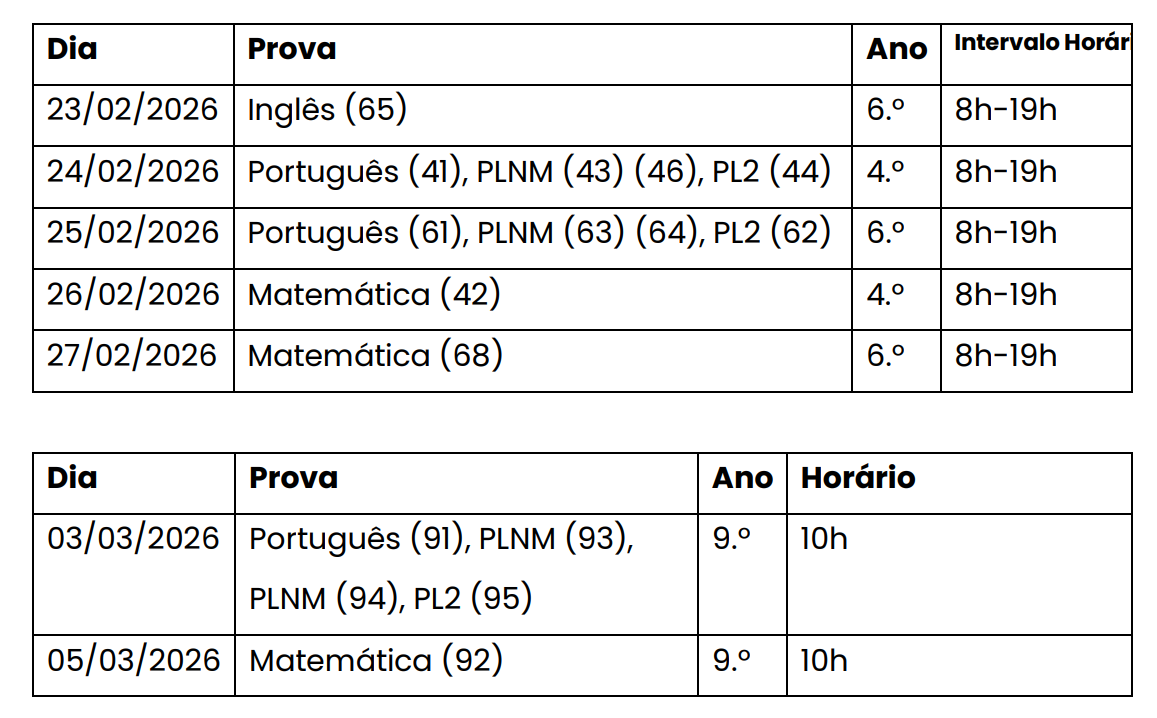Click the date 26/02/2026
This screenshot has height=718, width=1157.
pyautogui.click(x=132, y=294)
